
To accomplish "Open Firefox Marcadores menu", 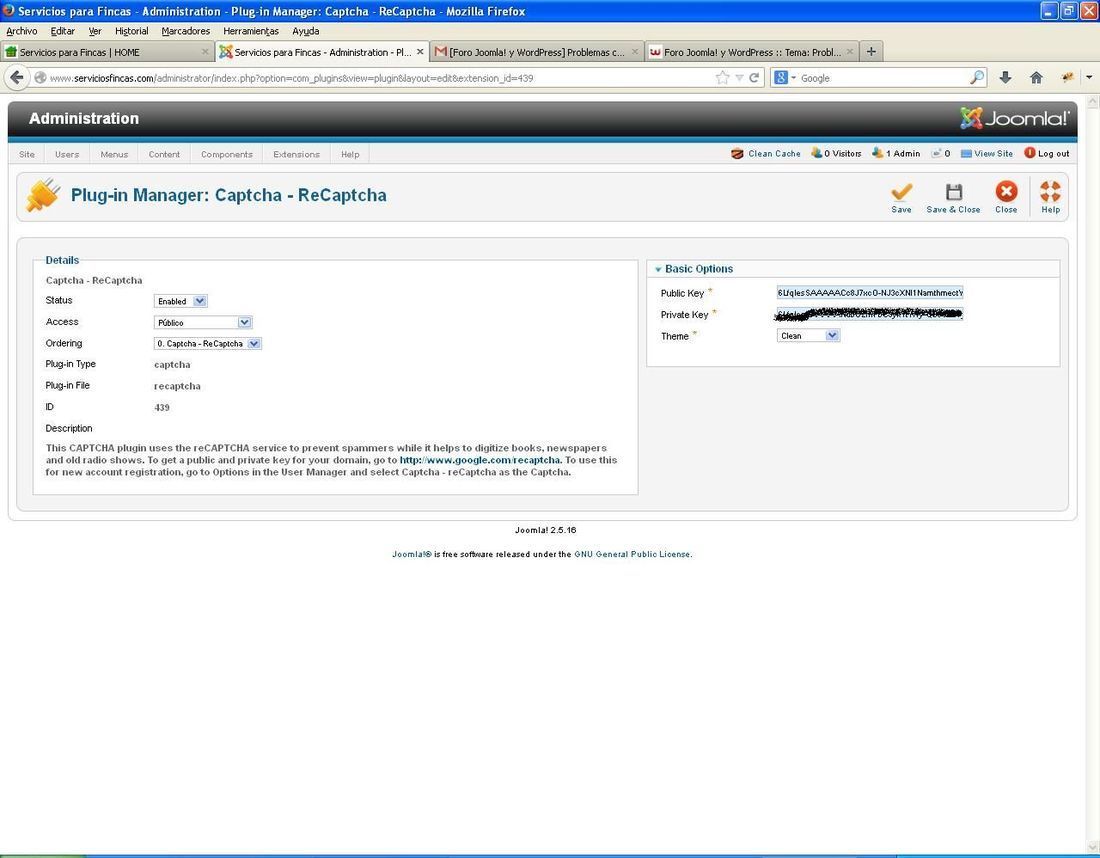I will [185, 31].
